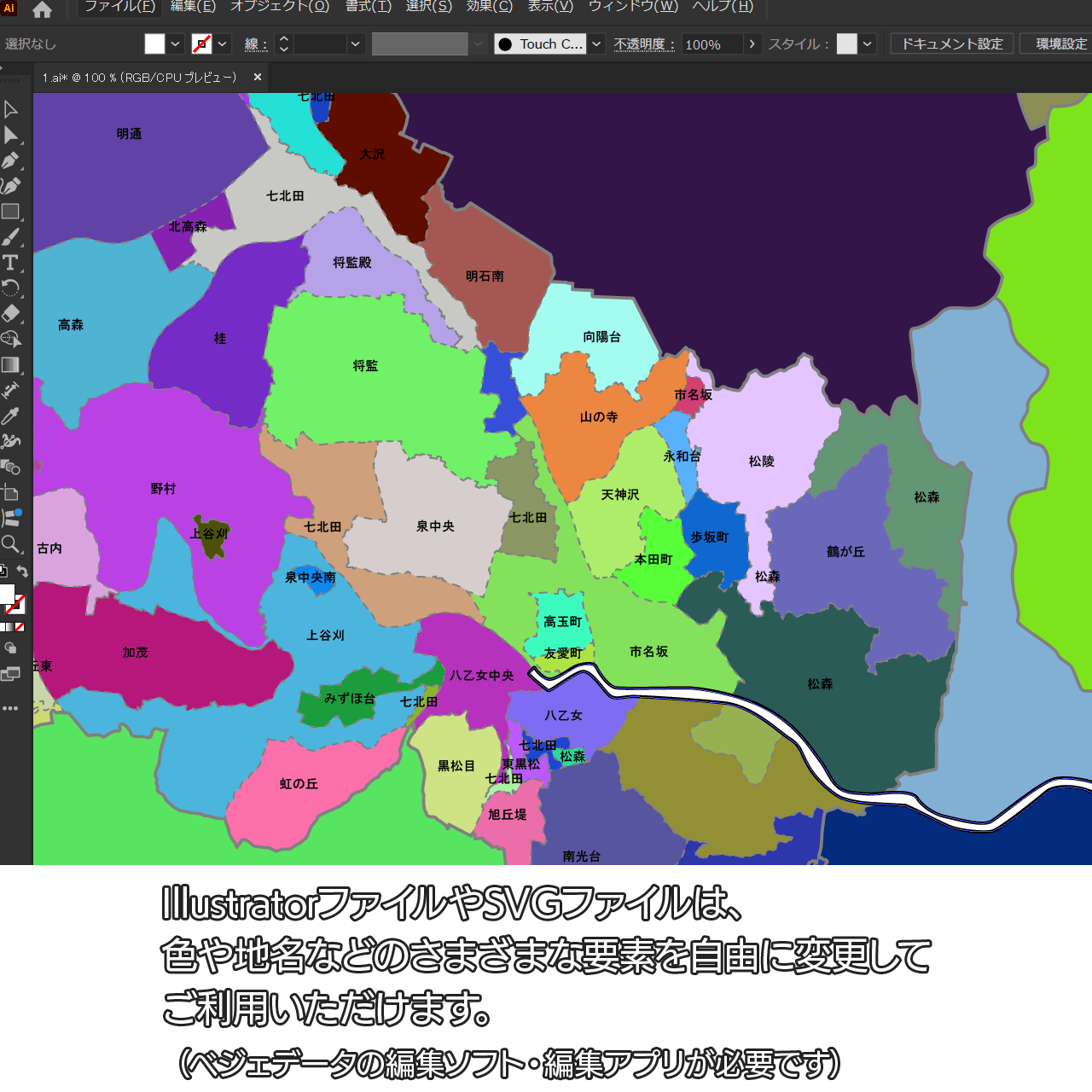Expand the Touch Callig brush dropdown

point(597,44)
